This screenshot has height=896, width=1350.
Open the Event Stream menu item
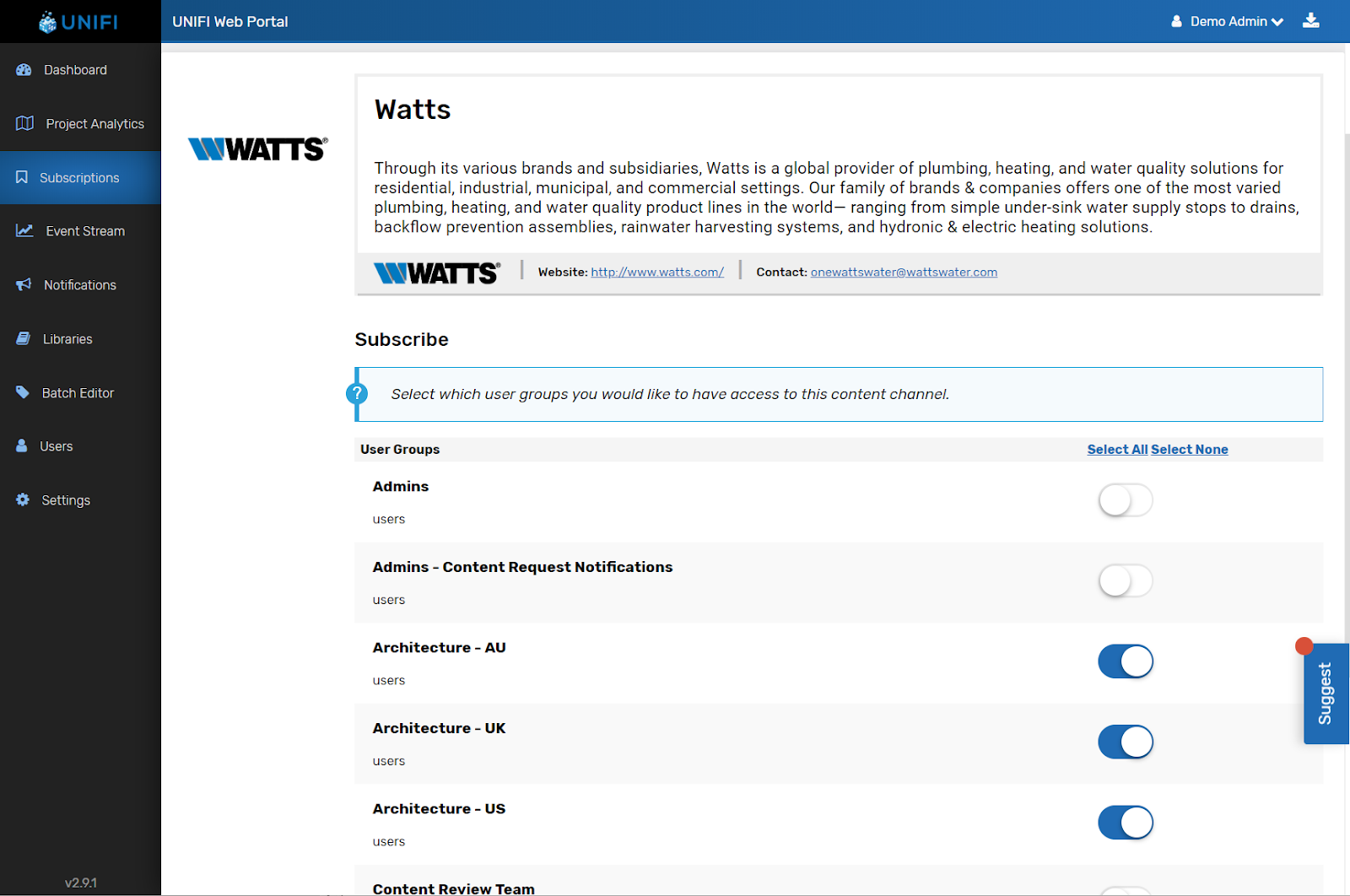click(x=80, y=231)
